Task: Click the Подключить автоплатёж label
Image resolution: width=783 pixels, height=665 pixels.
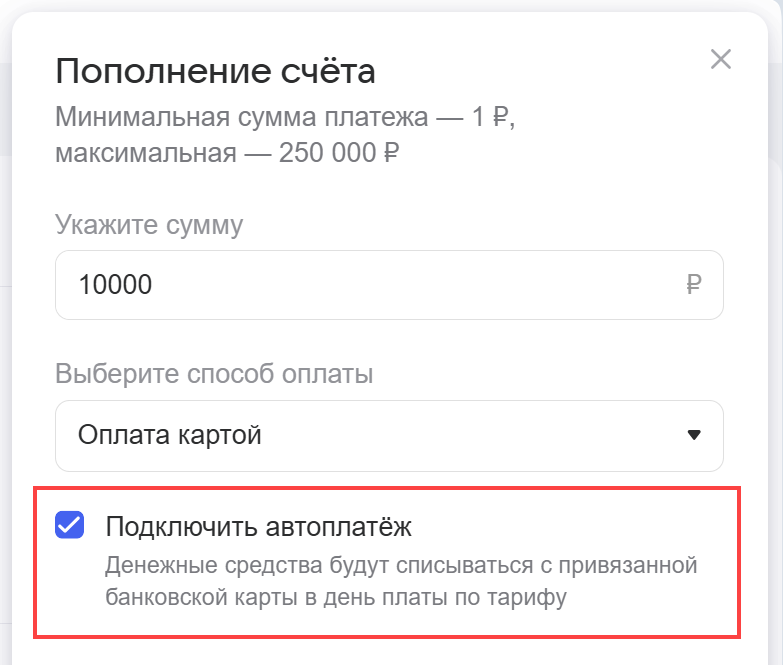Action: 258,526
